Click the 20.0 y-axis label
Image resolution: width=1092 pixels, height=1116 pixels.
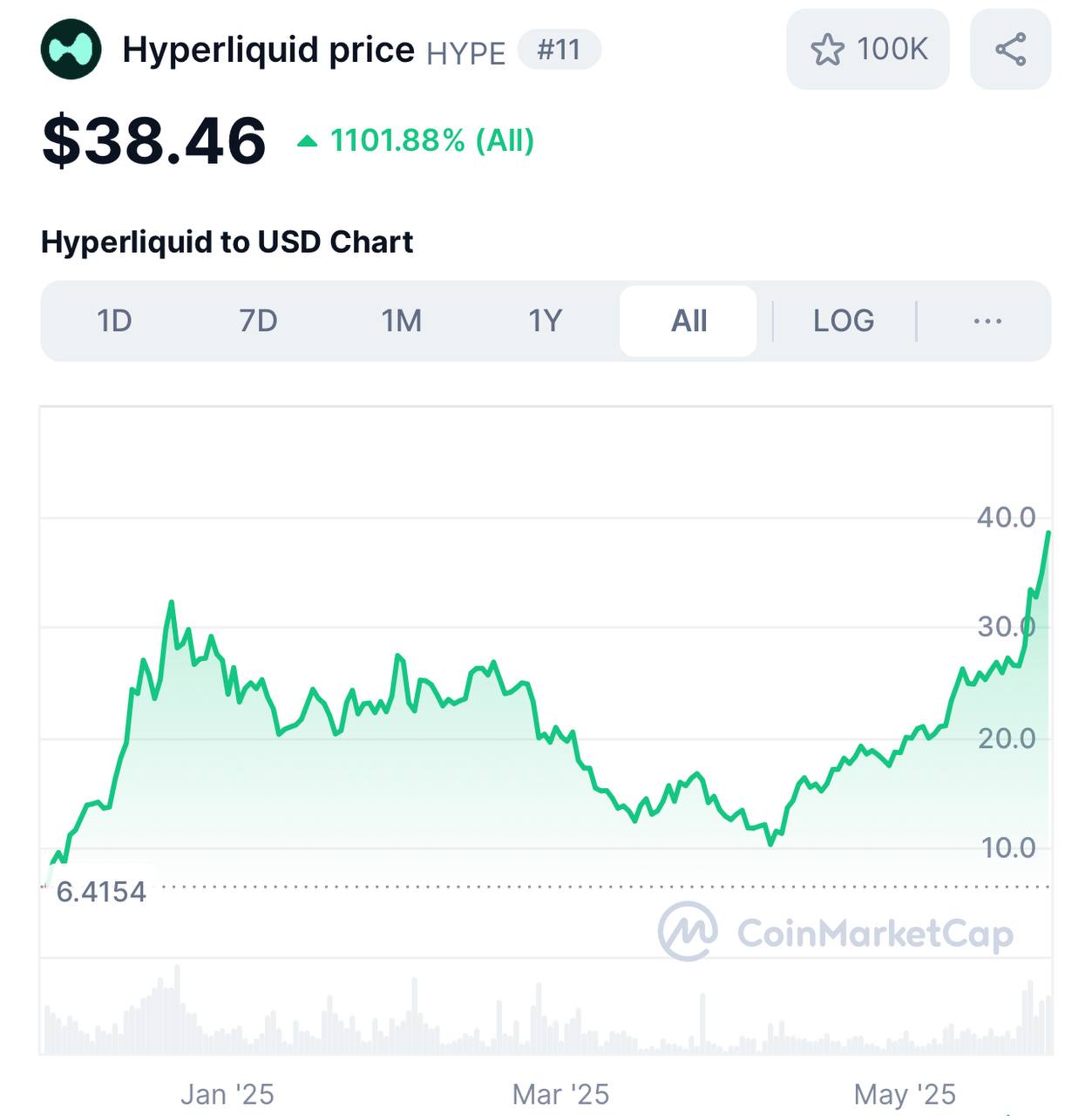(x=1006, y=738)
